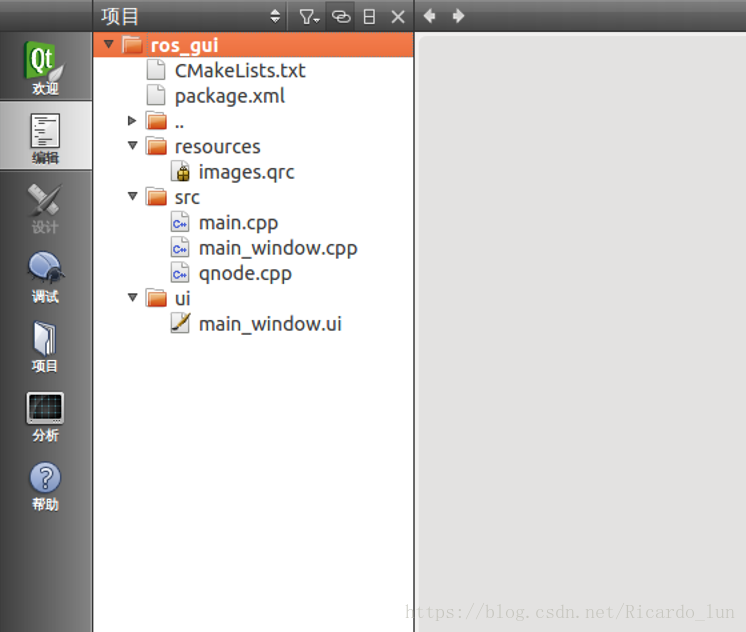Open the Analyze mode (分析)

pos(46,416)
